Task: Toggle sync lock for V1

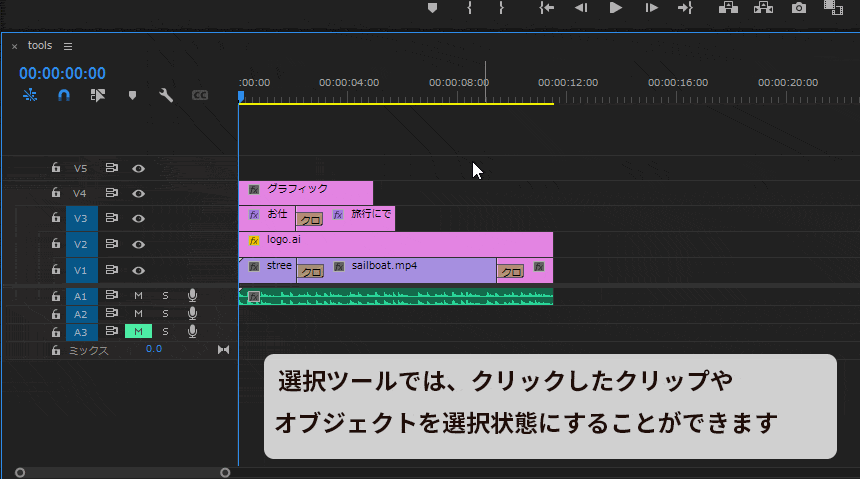Action: (112, 269)
